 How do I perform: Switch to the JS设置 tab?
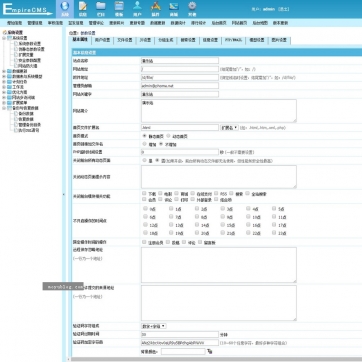click(145, 40)
